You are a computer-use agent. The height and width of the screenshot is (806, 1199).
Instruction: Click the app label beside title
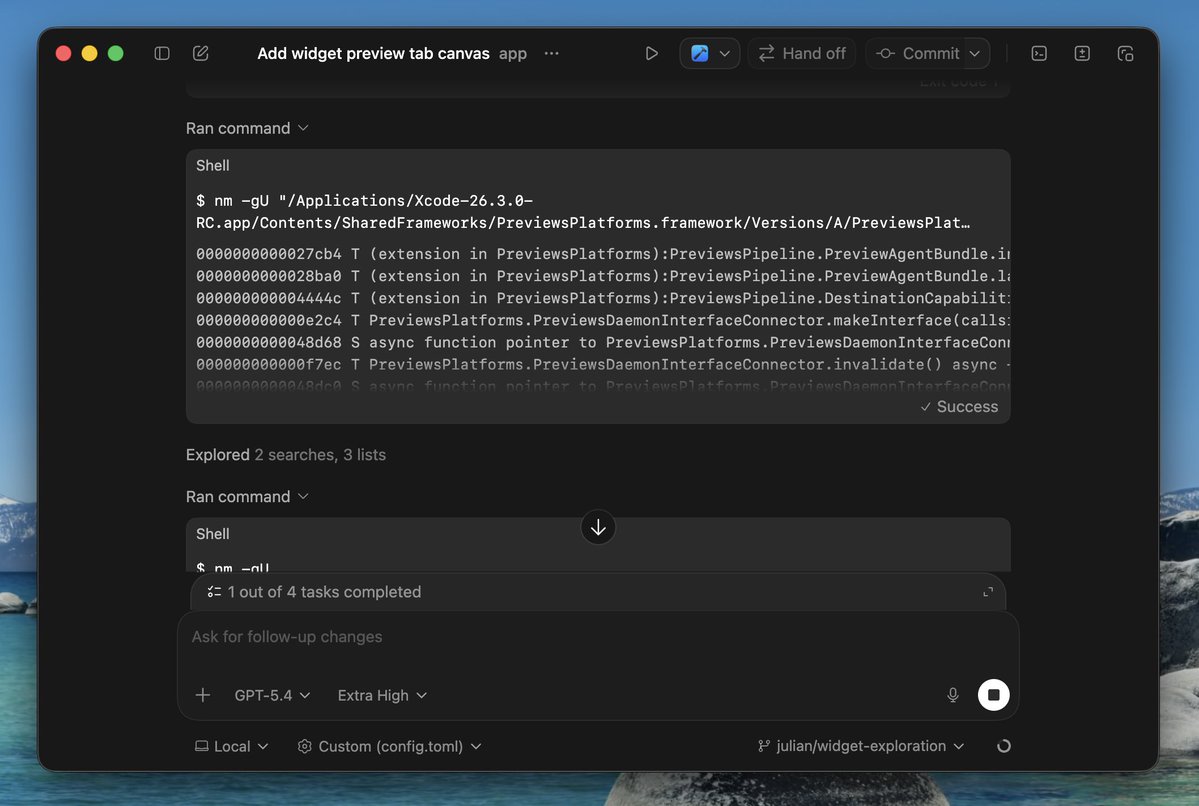(513, 54)
